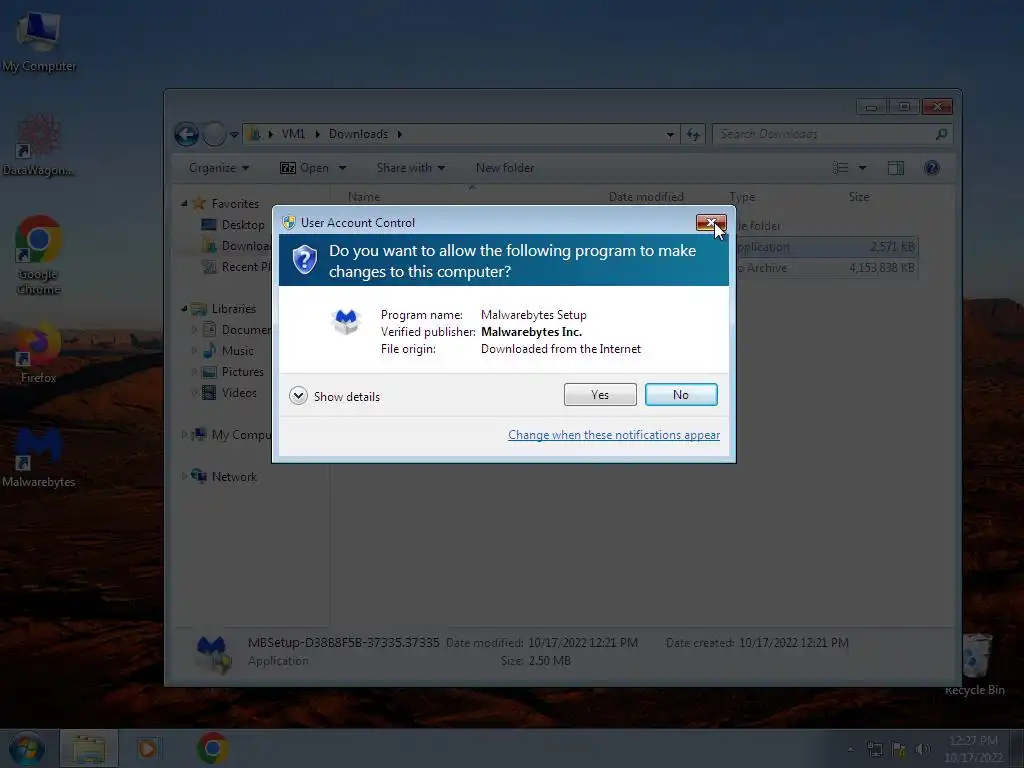Click the Explorer refresh button
Image resolution: width=1024 pixels, height=768 pixels.
tap(693, 135)
